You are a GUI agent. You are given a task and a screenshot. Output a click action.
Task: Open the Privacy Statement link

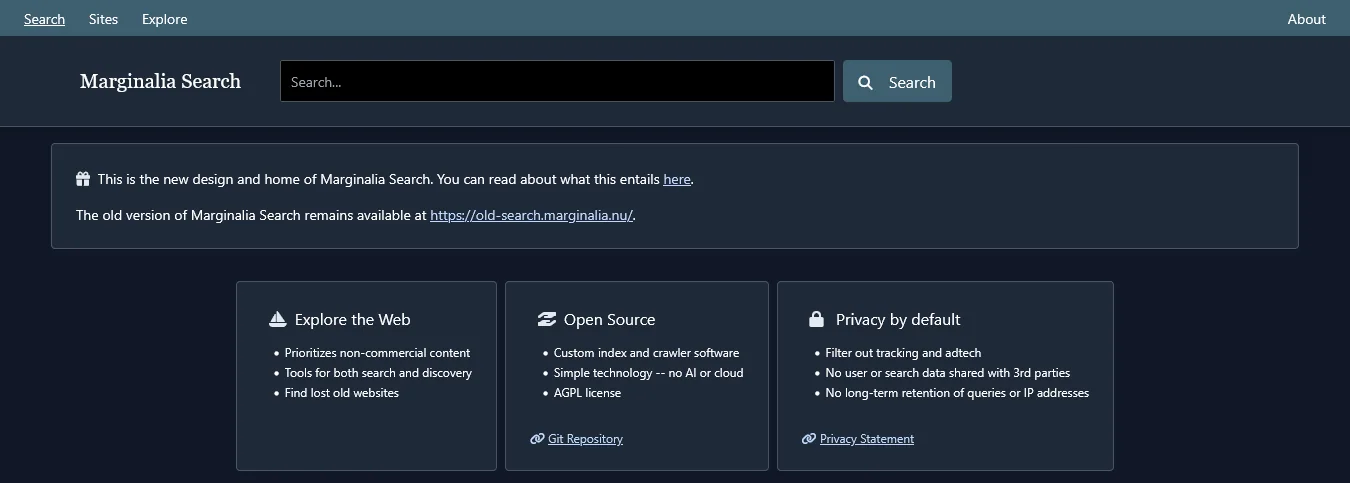click(867, 439)
